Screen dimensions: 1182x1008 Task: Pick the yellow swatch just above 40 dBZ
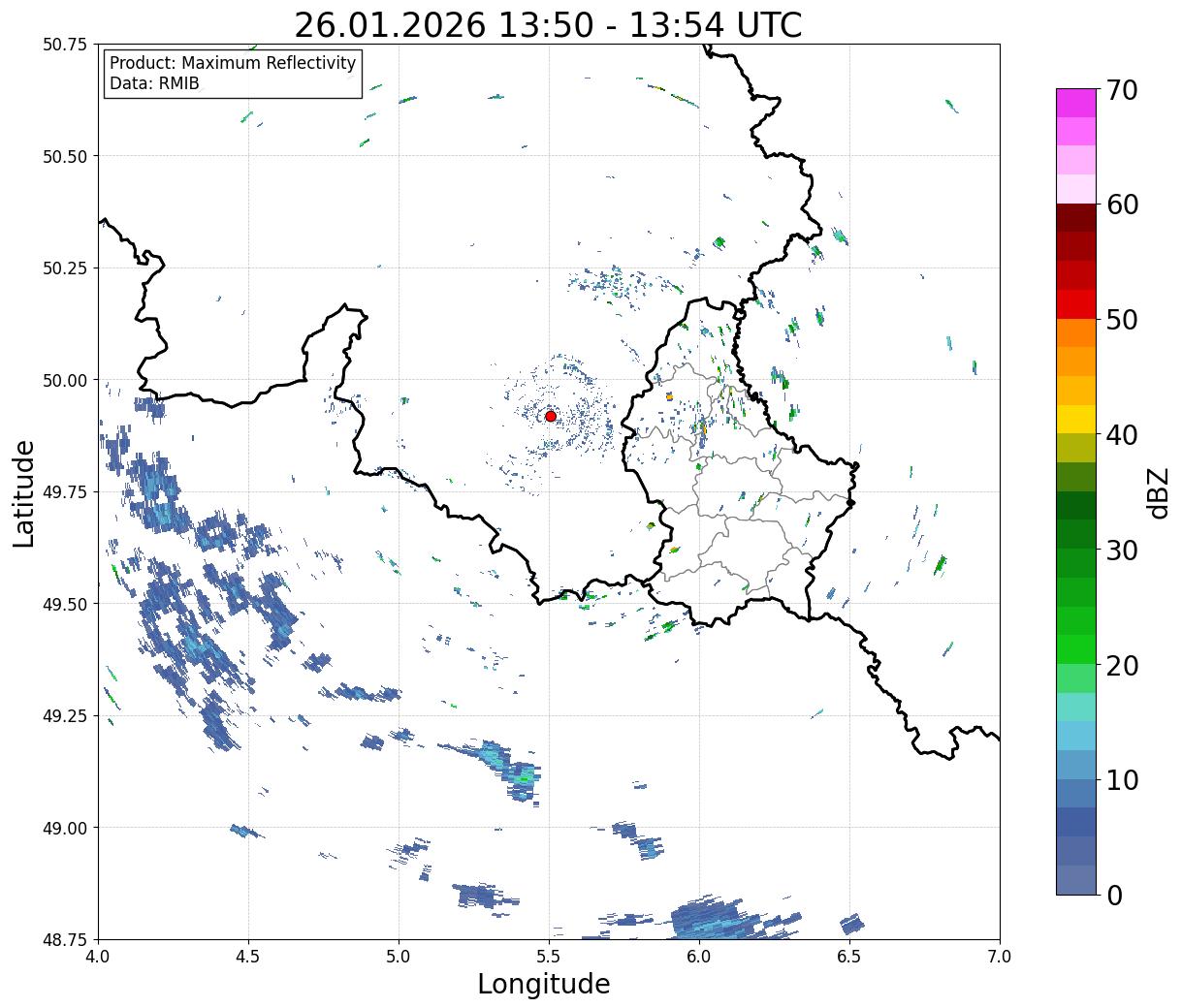pos(1076,419)
